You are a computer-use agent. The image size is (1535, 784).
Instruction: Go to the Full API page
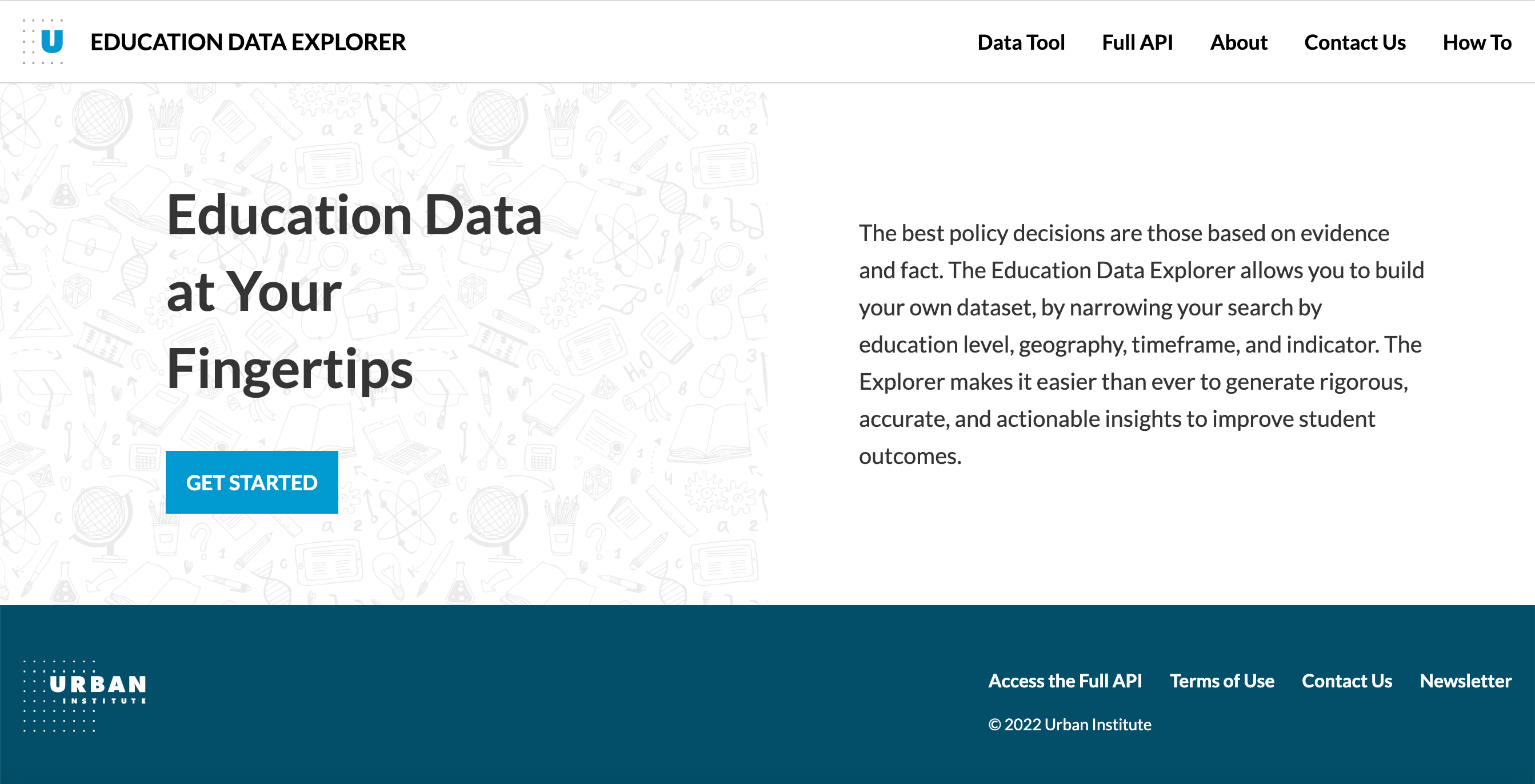pos(1137,42)
